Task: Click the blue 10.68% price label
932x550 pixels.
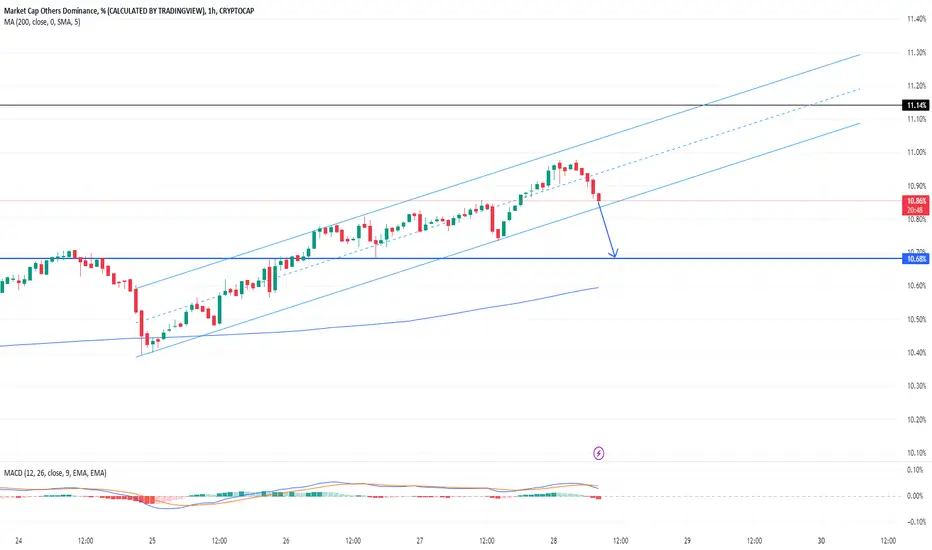Action: [915, 259]
